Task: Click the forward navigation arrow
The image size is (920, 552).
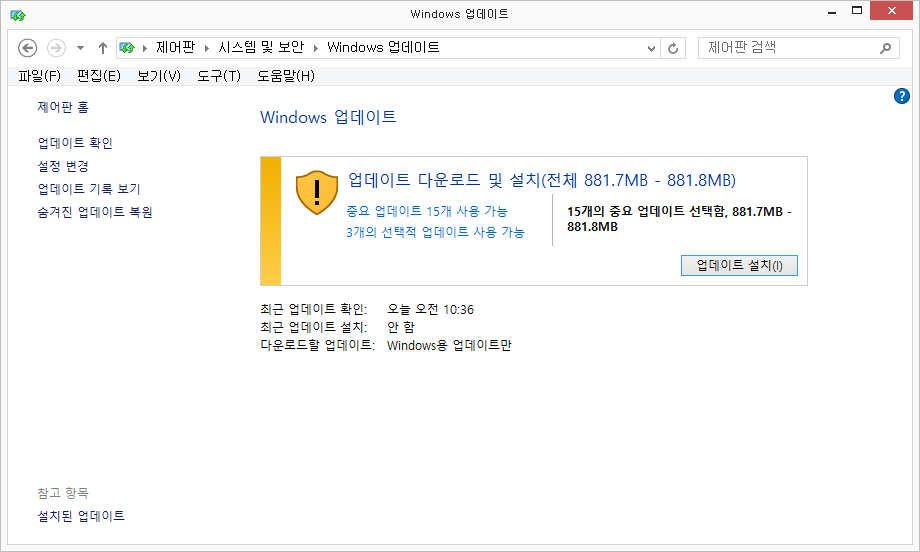Action: pos(56,48)
